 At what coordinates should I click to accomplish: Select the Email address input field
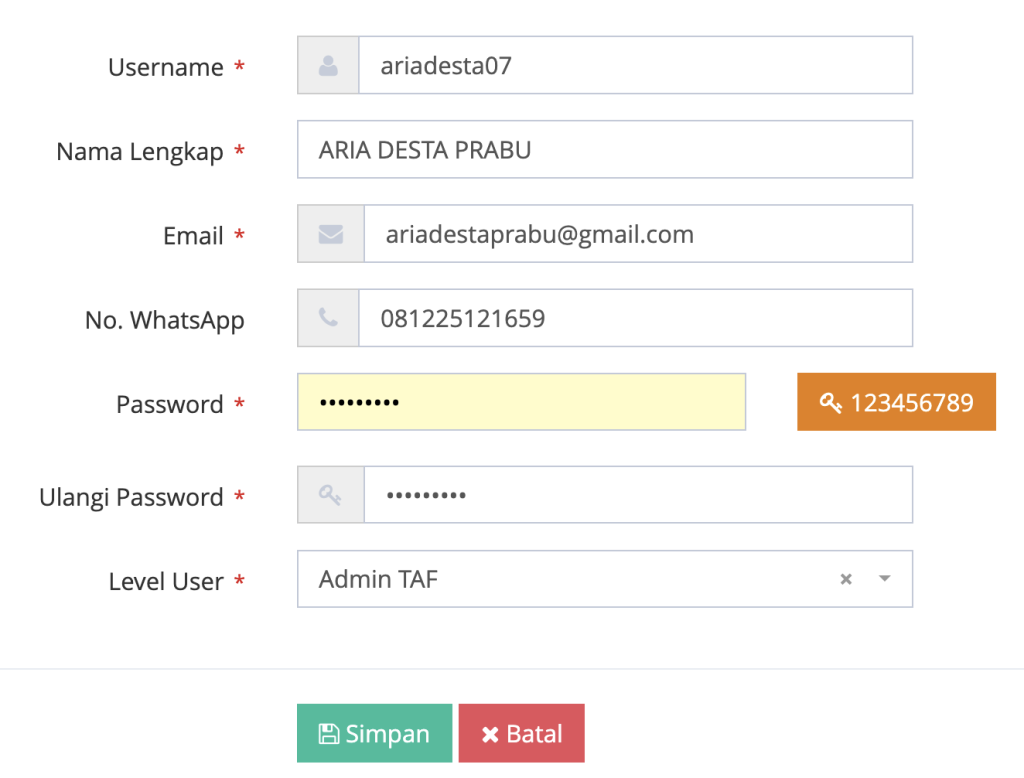[638, 234]
